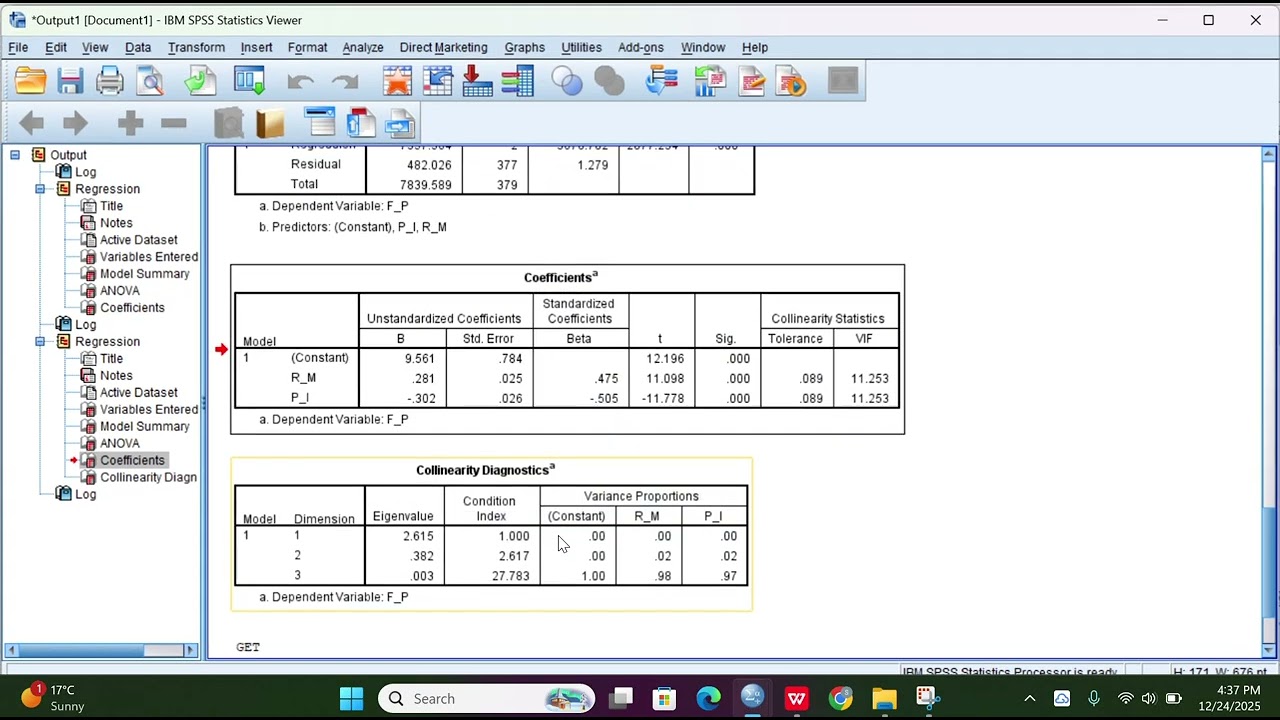The width and height of the screenshot is (1280, 720).
Task: Click the outline pane's left scroll arrow
Action: (x=13, y=650)
